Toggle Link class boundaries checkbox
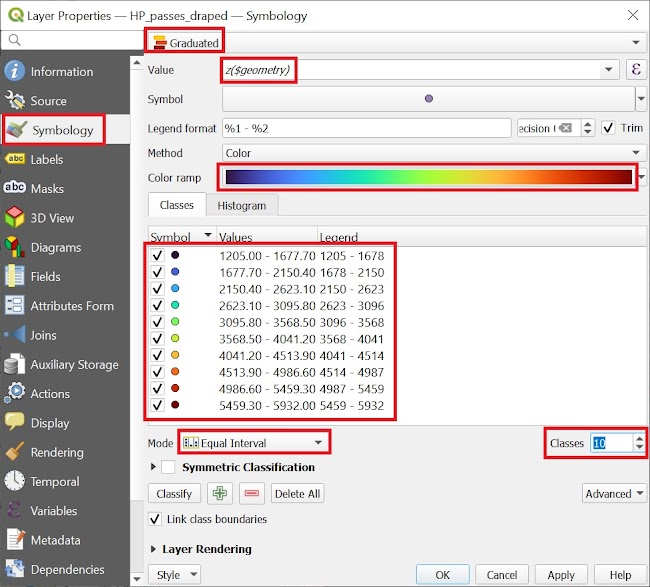 [x=155, y=519]
